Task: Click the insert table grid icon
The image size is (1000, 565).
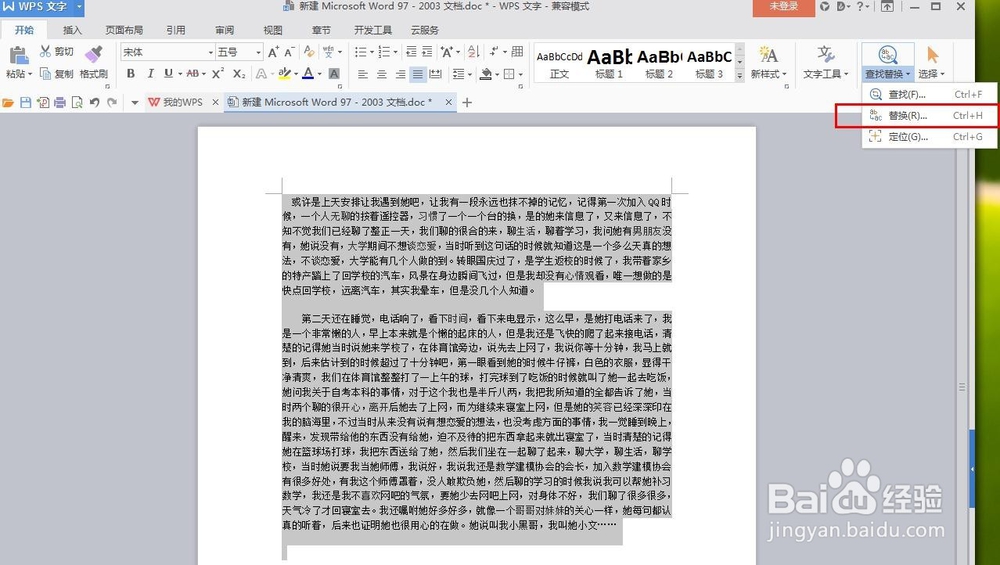Action: [517, 52]
